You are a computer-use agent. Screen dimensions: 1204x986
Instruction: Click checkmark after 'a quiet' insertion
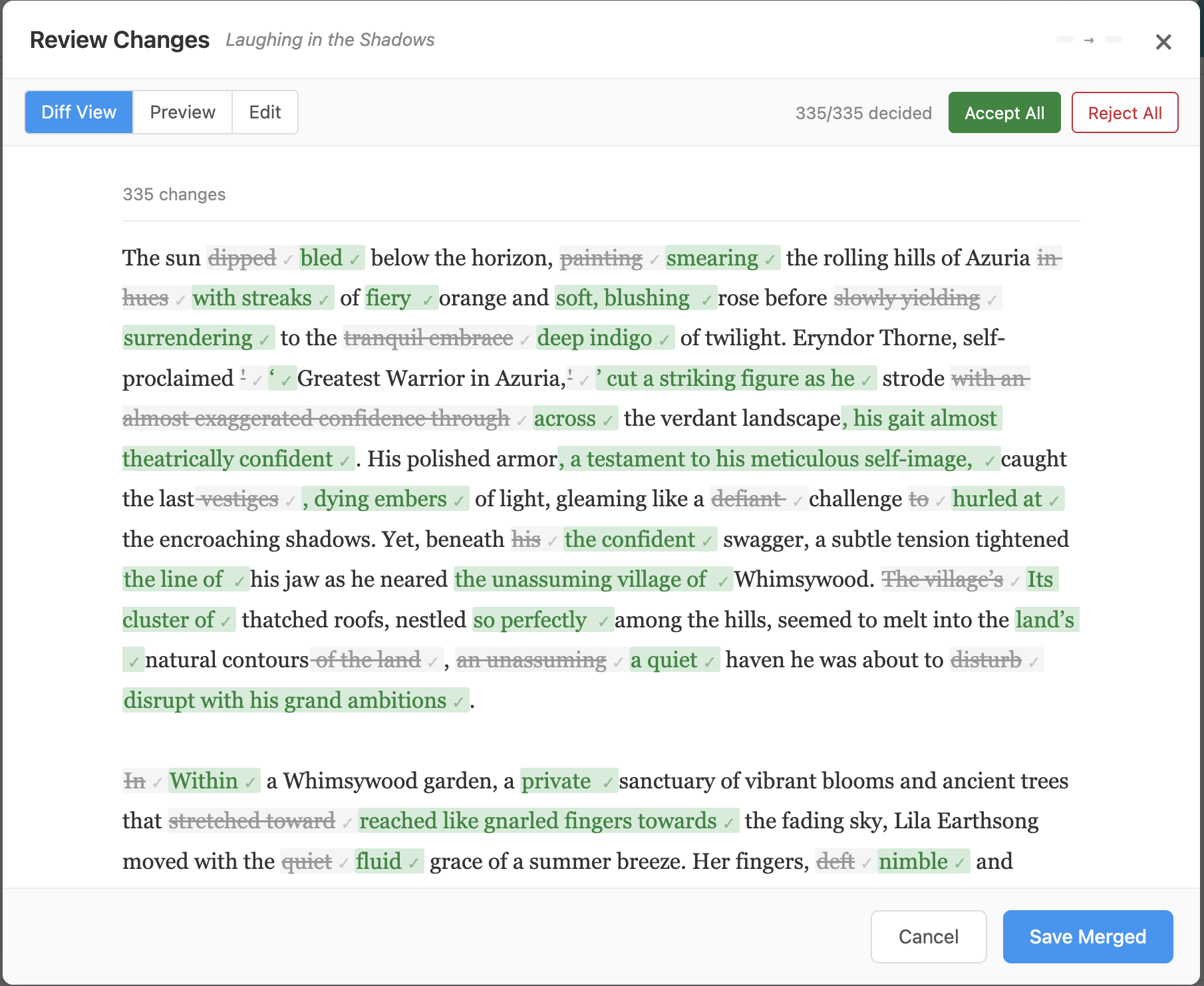pos(709,662)
